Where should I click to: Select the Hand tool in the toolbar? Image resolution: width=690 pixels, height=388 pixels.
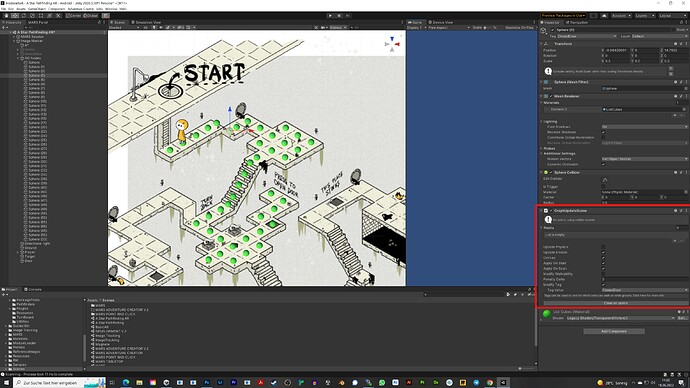[x=7, y=15]
